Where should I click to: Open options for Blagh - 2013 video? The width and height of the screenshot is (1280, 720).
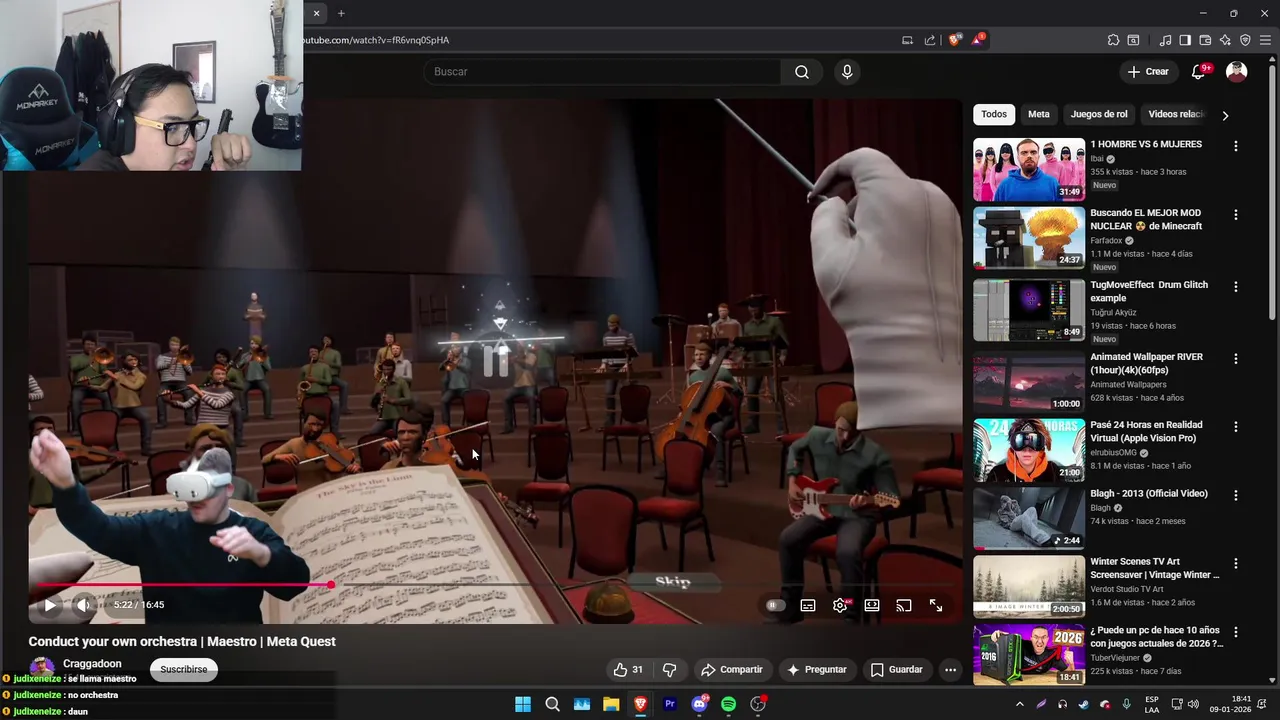[1236, 495]
